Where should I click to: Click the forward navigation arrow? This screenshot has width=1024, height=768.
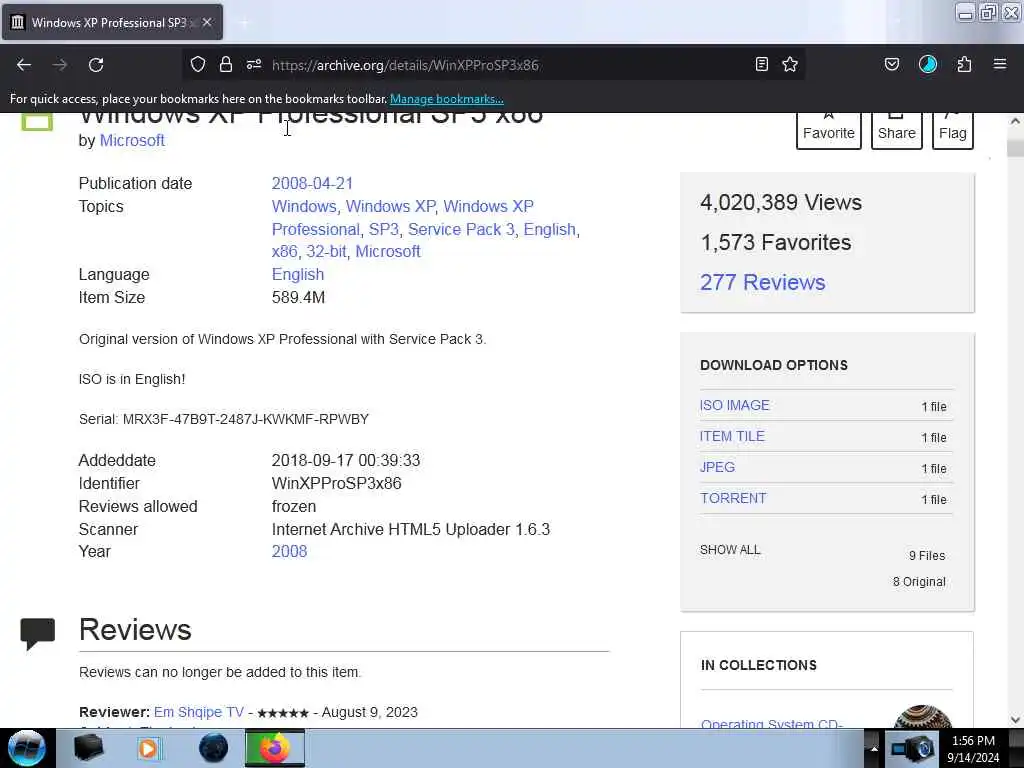tap(60, 65)
